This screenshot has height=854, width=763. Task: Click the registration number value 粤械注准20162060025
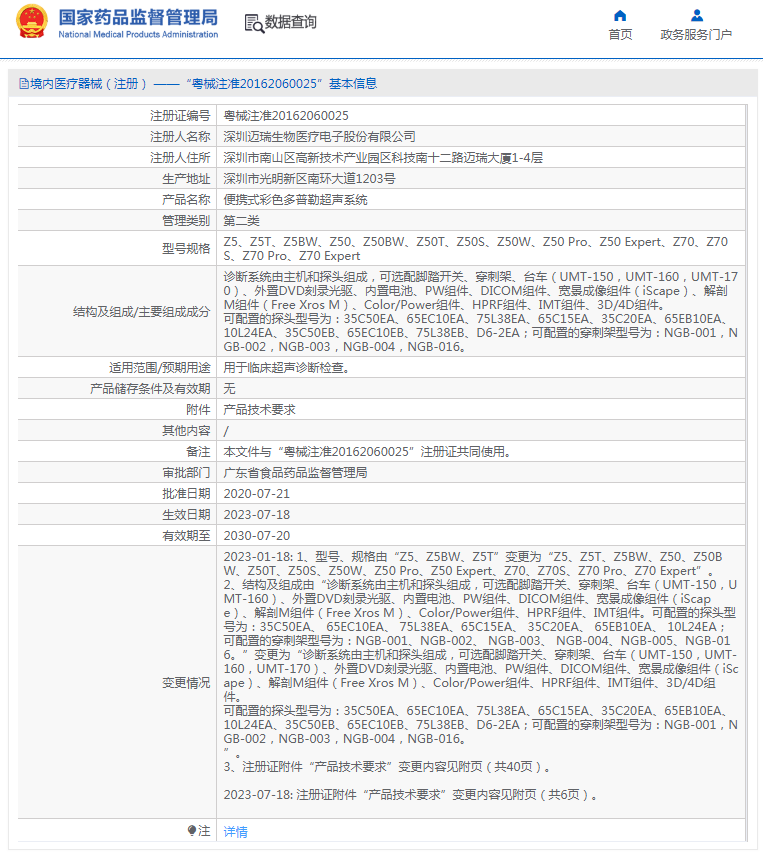click(x=286, y=116)
